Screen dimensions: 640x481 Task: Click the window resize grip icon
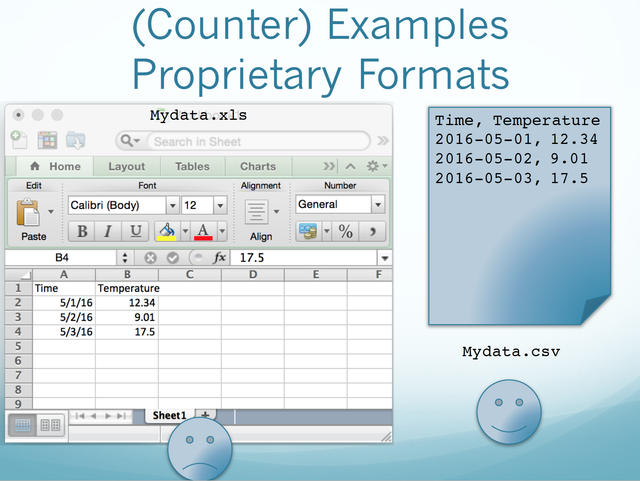[386, 436]
